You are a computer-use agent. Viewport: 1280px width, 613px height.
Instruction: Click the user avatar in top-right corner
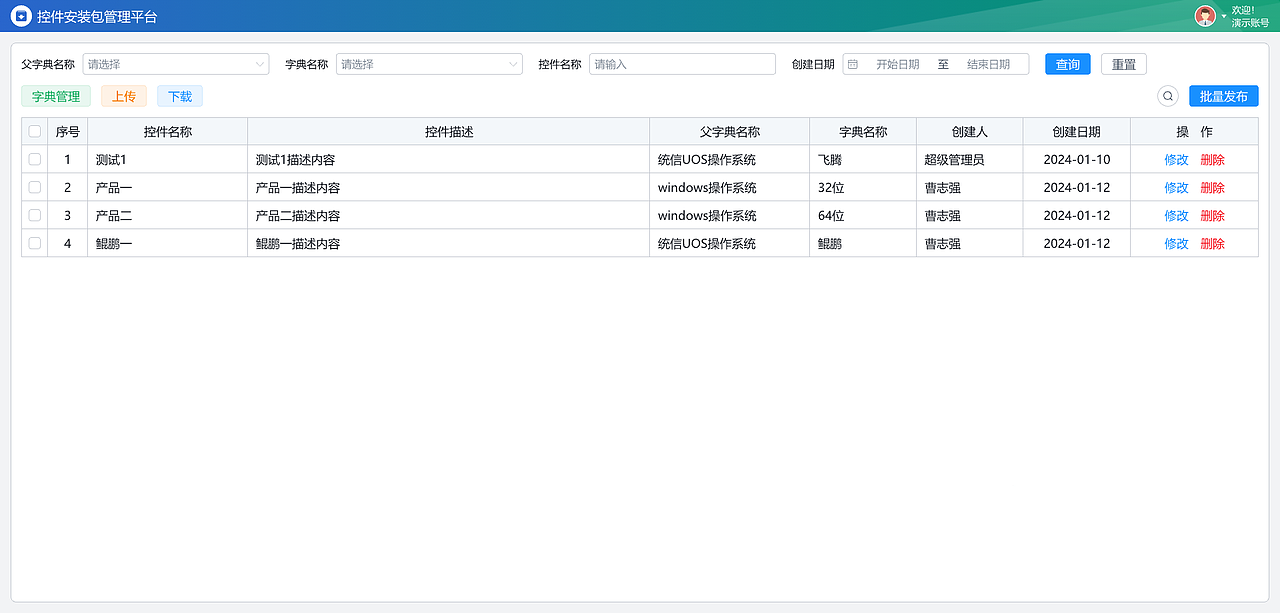point(1206,16)
